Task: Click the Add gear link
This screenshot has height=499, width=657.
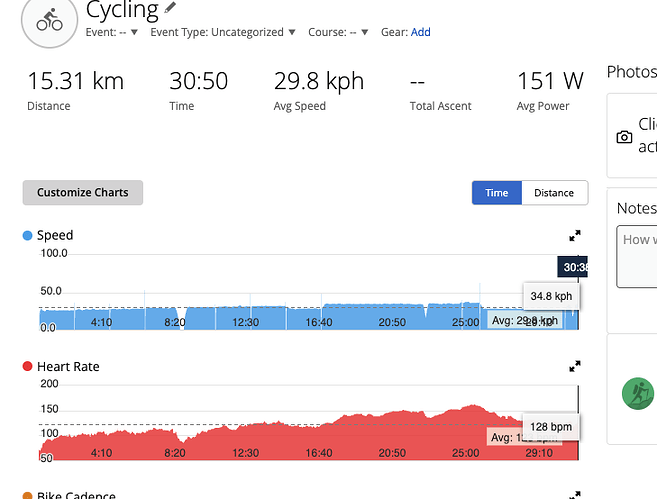Action: pos(421,32)
